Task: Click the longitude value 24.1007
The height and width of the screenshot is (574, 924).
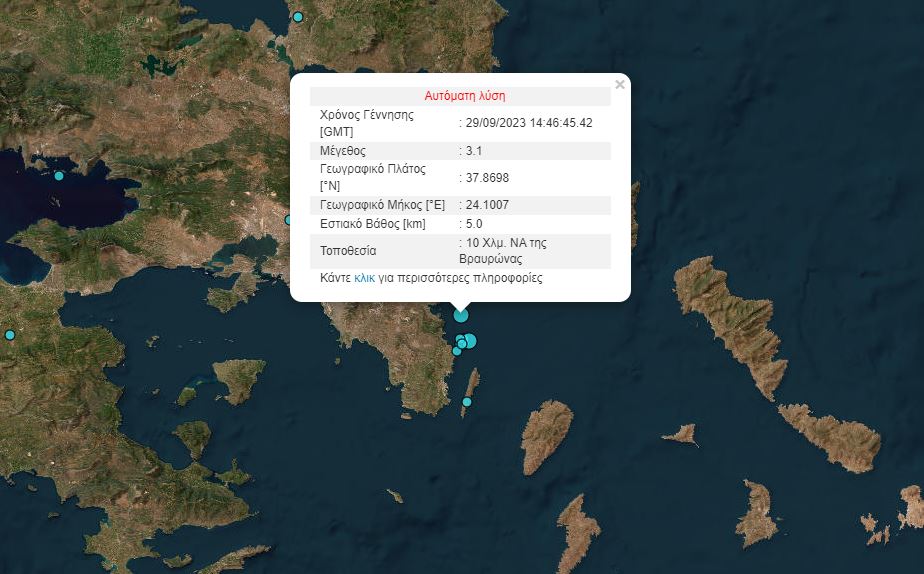Action: pos(487,205)
